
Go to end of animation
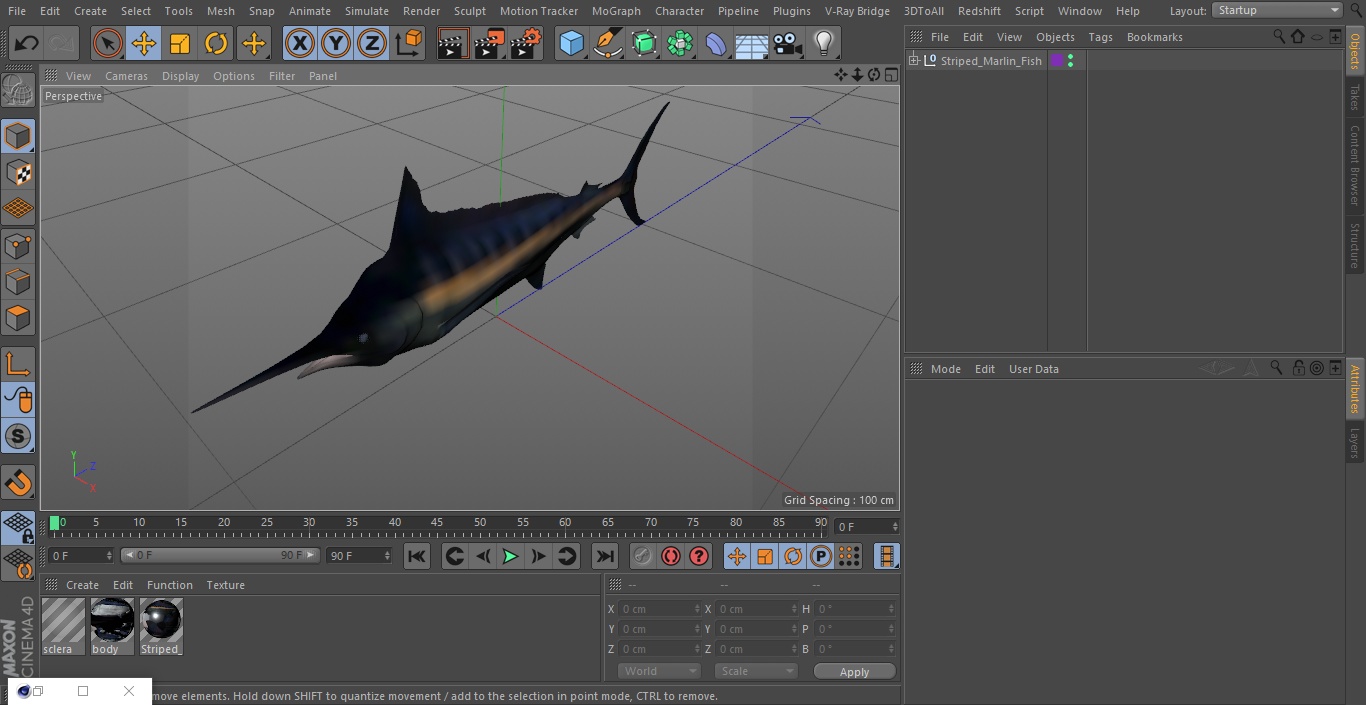tap(605, 556)
